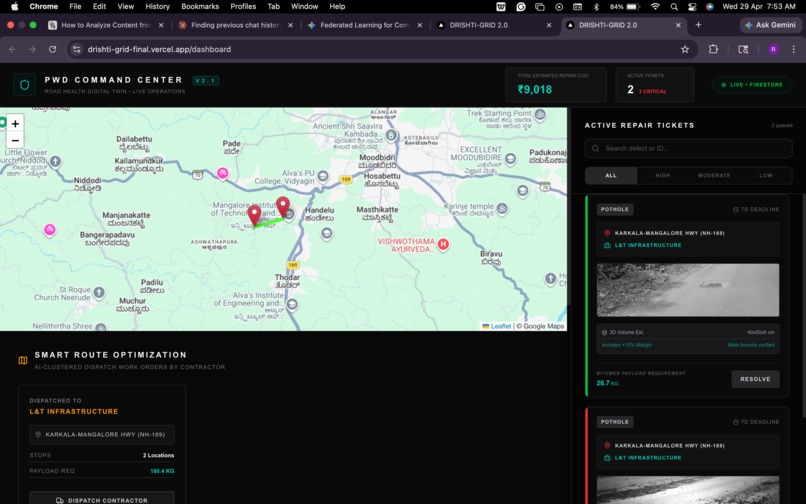Click the shield logo of PWD Command Center
This screenshot has height=504, width=806.
pyautogui.click(x=25, y=85)
